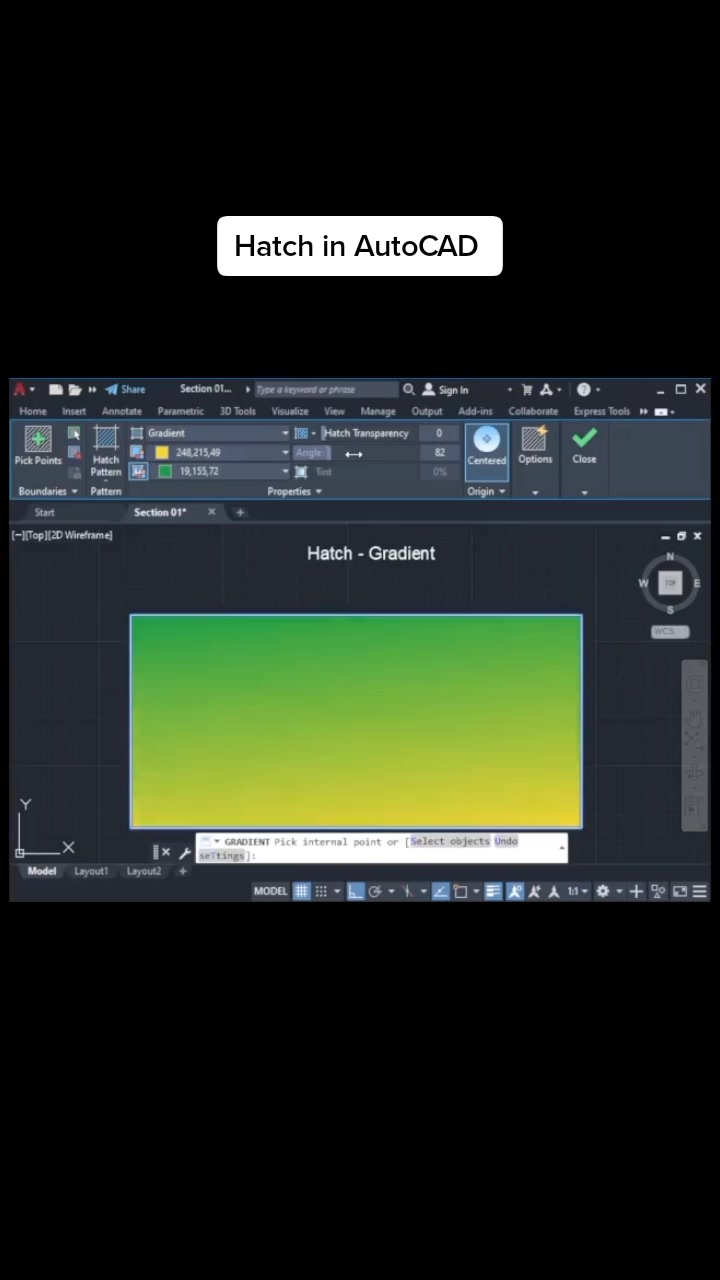Image resolution: width=720 pixels, height=1280 pixels.
Task: Click the gradient color 2 toggle icon
Action: click(x=137, y=471)
